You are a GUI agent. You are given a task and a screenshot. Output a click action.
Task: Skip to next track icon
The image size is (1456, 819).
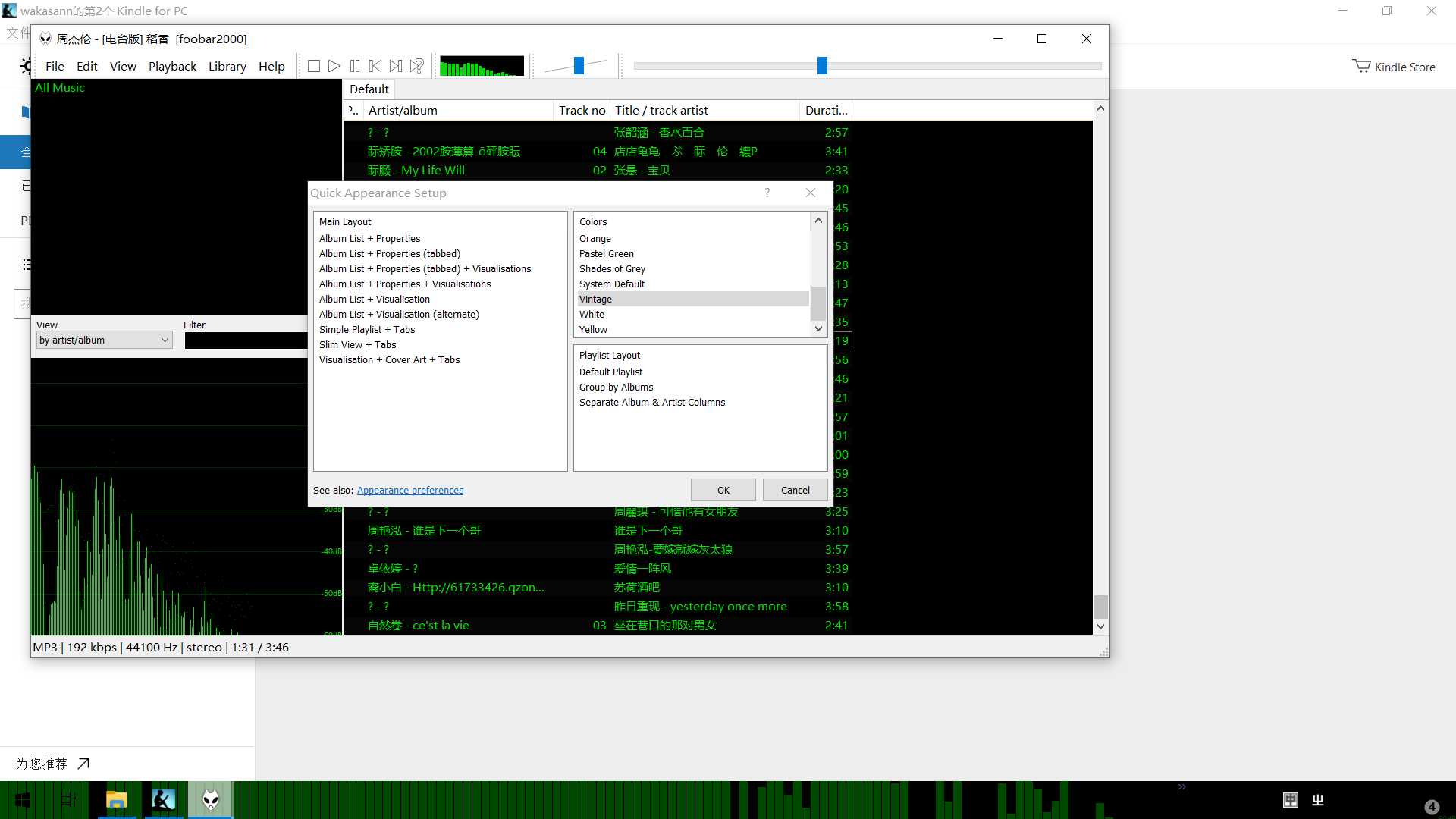pos(395,66)
